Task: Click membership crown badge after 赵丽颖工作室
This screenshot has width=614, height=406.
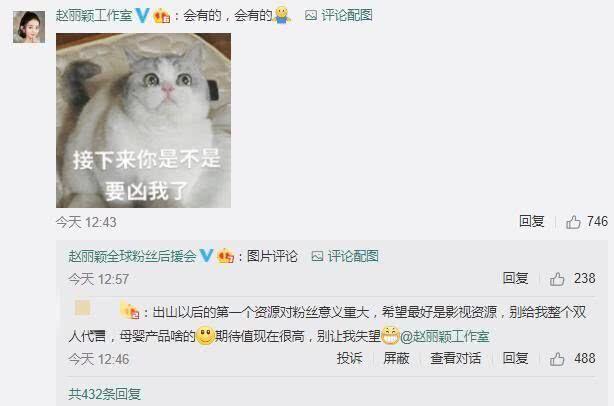Action: pyautogui.click(x=161, y=16)
